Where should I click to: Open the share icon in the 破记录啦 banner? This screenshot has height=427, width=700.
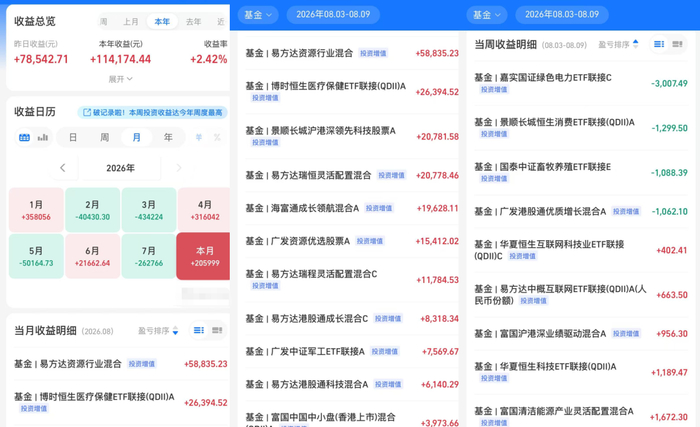(87, 113)
